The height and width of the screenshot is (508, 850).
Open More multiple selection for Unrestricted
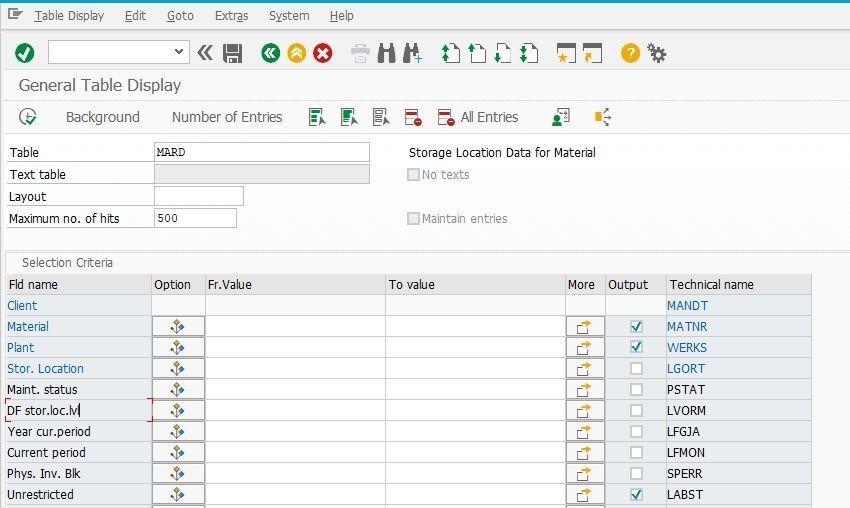(x=585, y=494)
